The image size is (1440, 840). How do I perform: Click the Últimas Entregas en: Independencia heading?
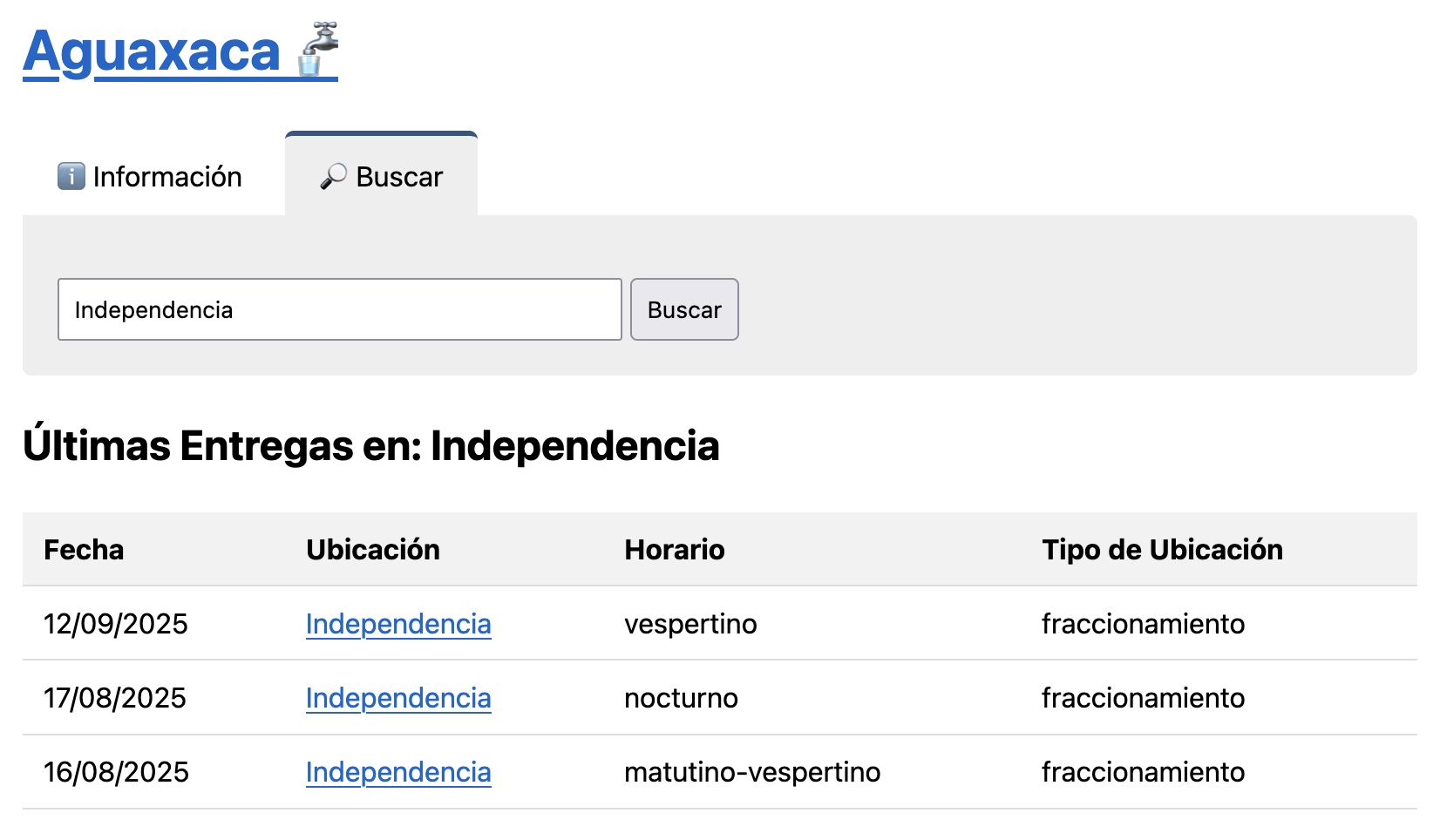click(x=371, y=445)
